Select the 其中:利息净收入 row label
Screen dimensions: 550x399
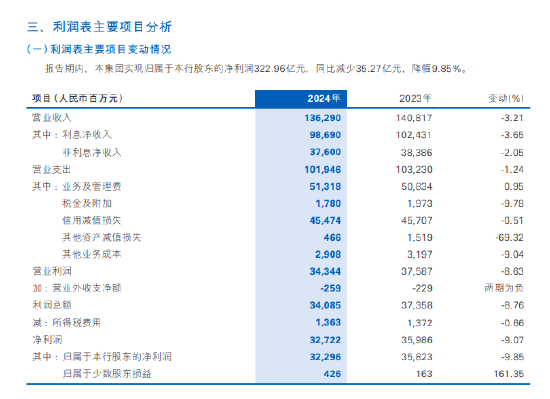click(x=72, y=135)
